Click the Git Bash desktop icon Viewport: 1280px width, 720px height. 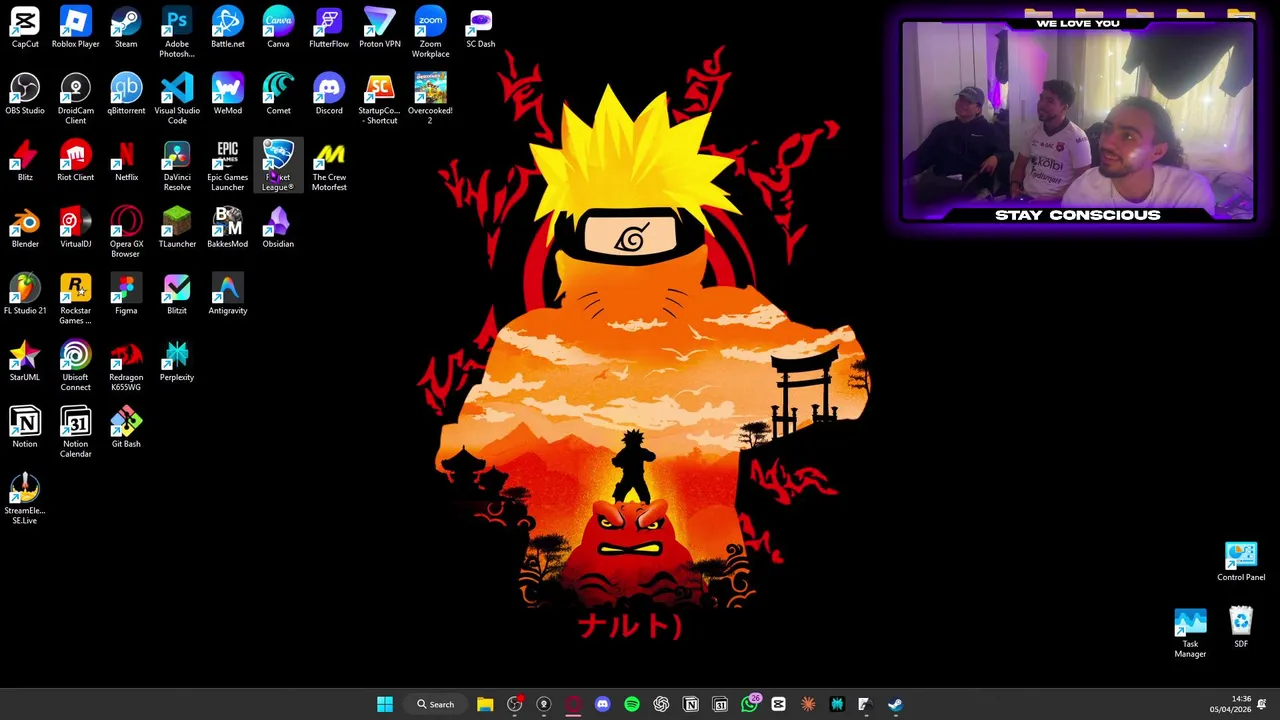click(126, 428)
